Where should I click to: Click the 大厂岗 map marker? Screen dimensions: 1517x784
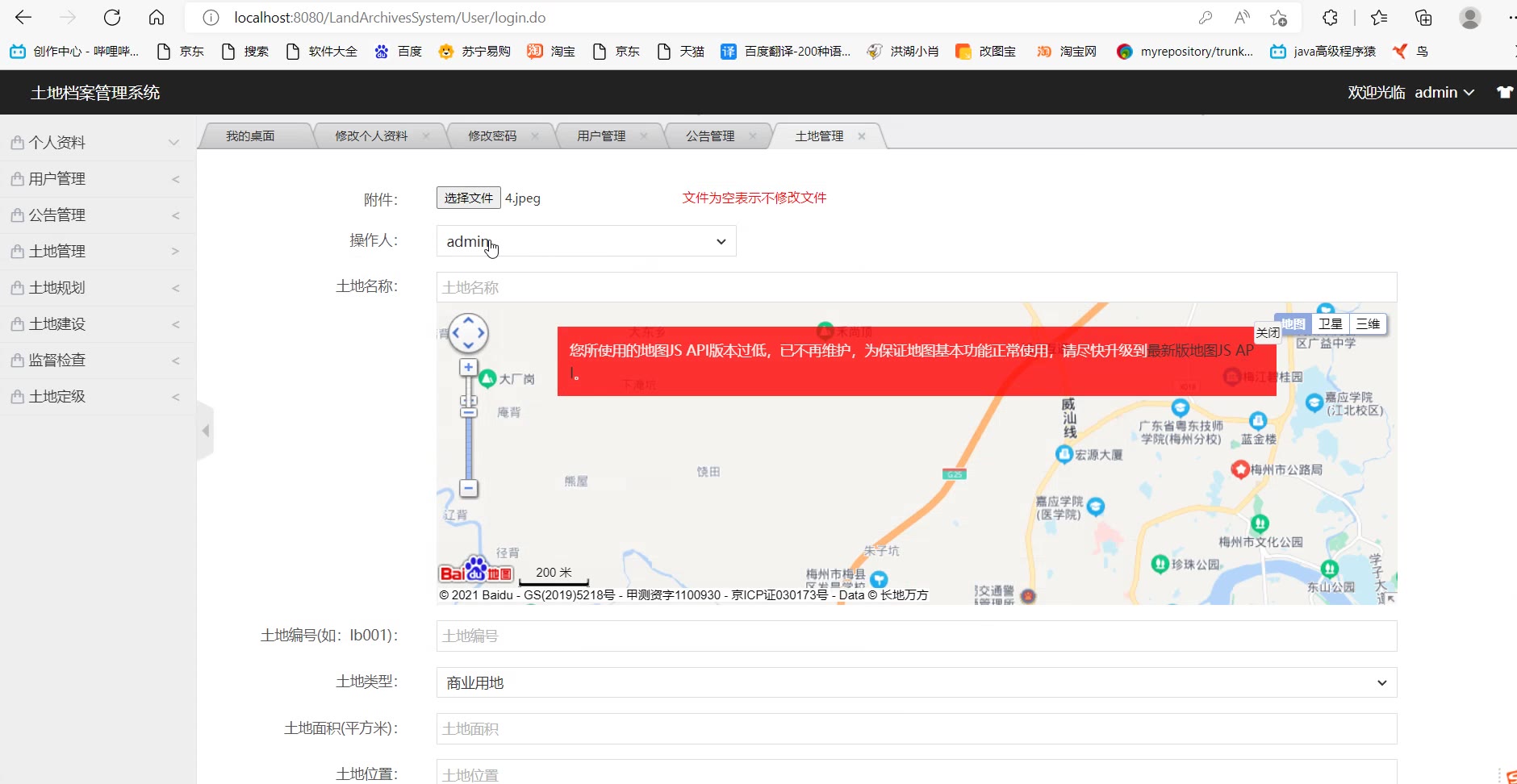(487, 377)
